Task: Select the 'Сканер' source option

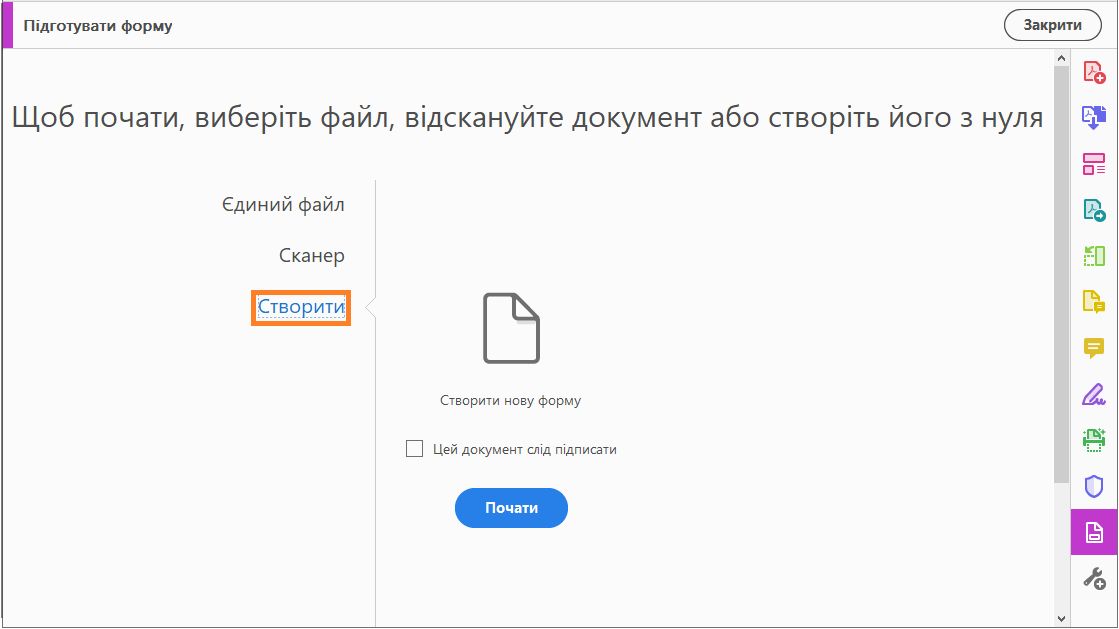Action: tap(311, 255)
